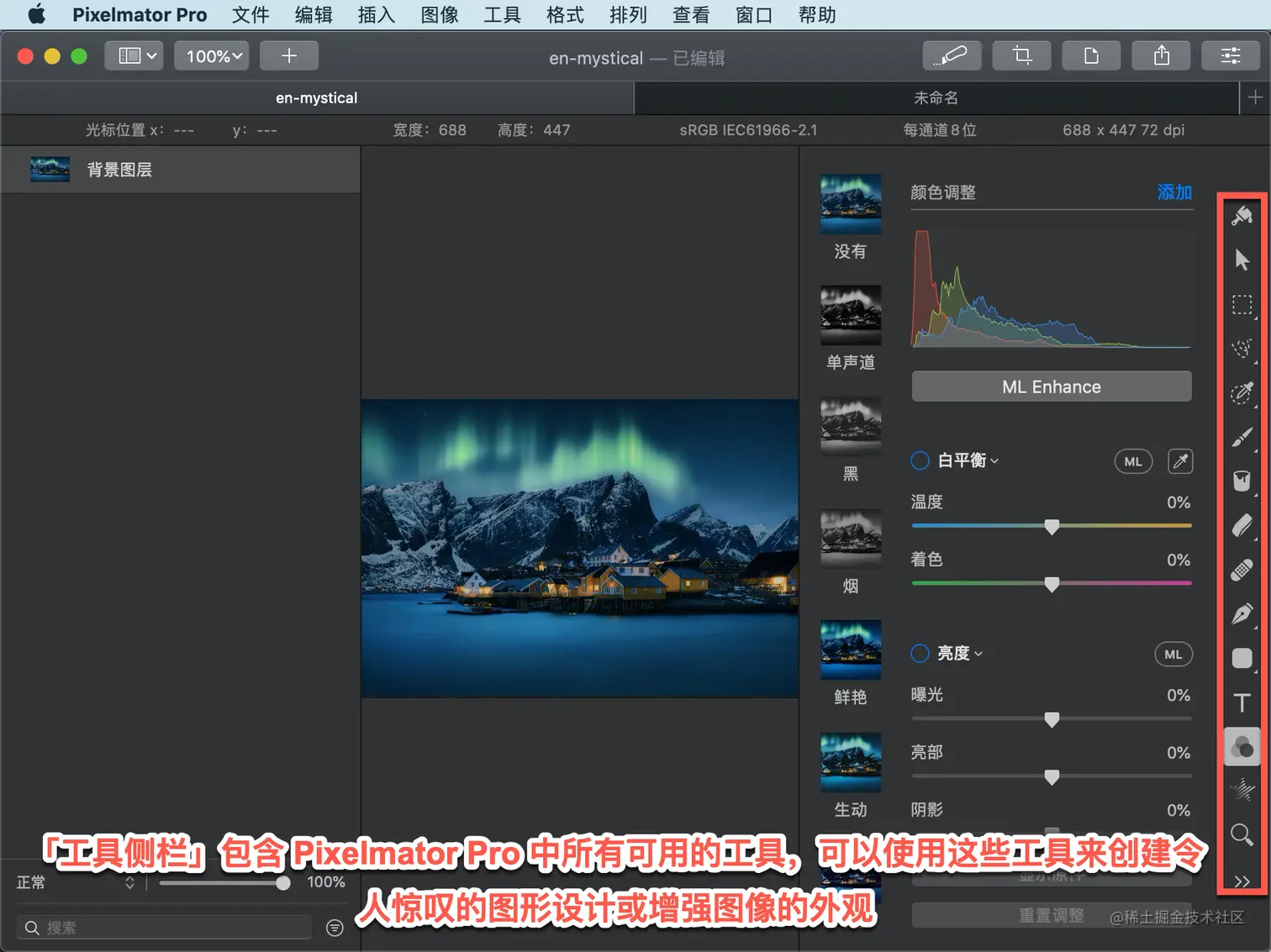The width and height of the screenshot is (1271, 952).
Task: Open the 格式 menu
Action: [x=565, y=15]
